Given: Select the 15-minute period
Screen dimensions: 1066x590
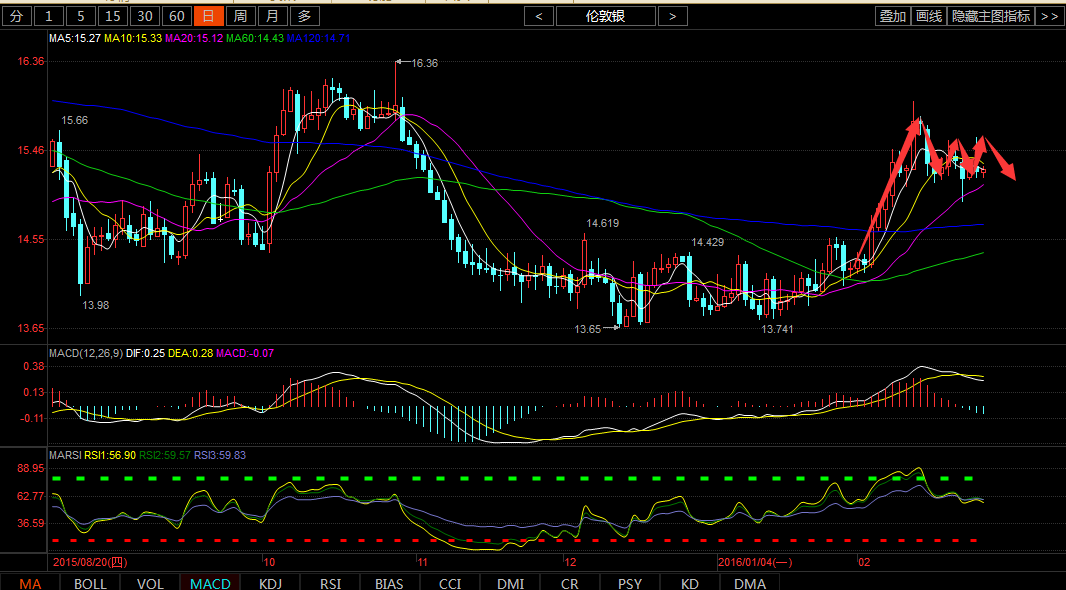Looking at the screenshot, I should pos(113,16).
